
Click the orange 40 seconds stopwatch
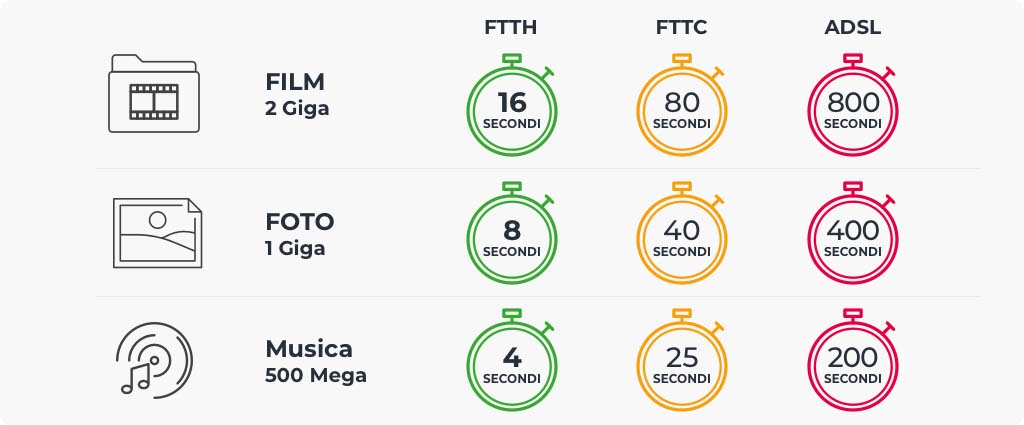(681, 233)
